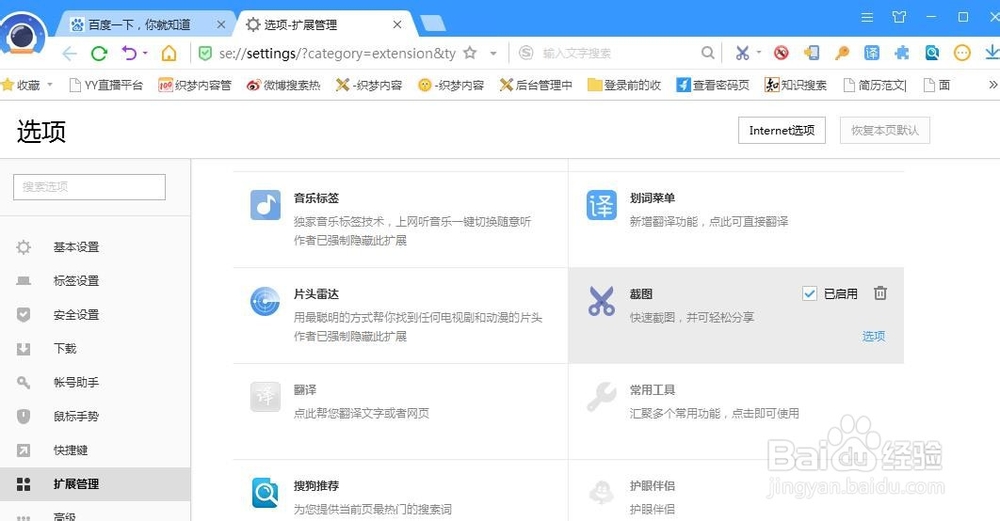
Task: Open the dropdown beside the undo icon
Action: tap(145, 53)
